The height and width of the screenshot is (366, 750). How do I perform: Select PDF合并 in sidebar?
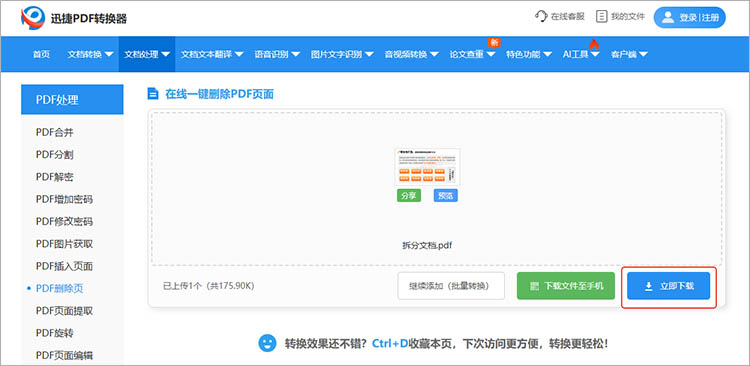pos(55,133)
